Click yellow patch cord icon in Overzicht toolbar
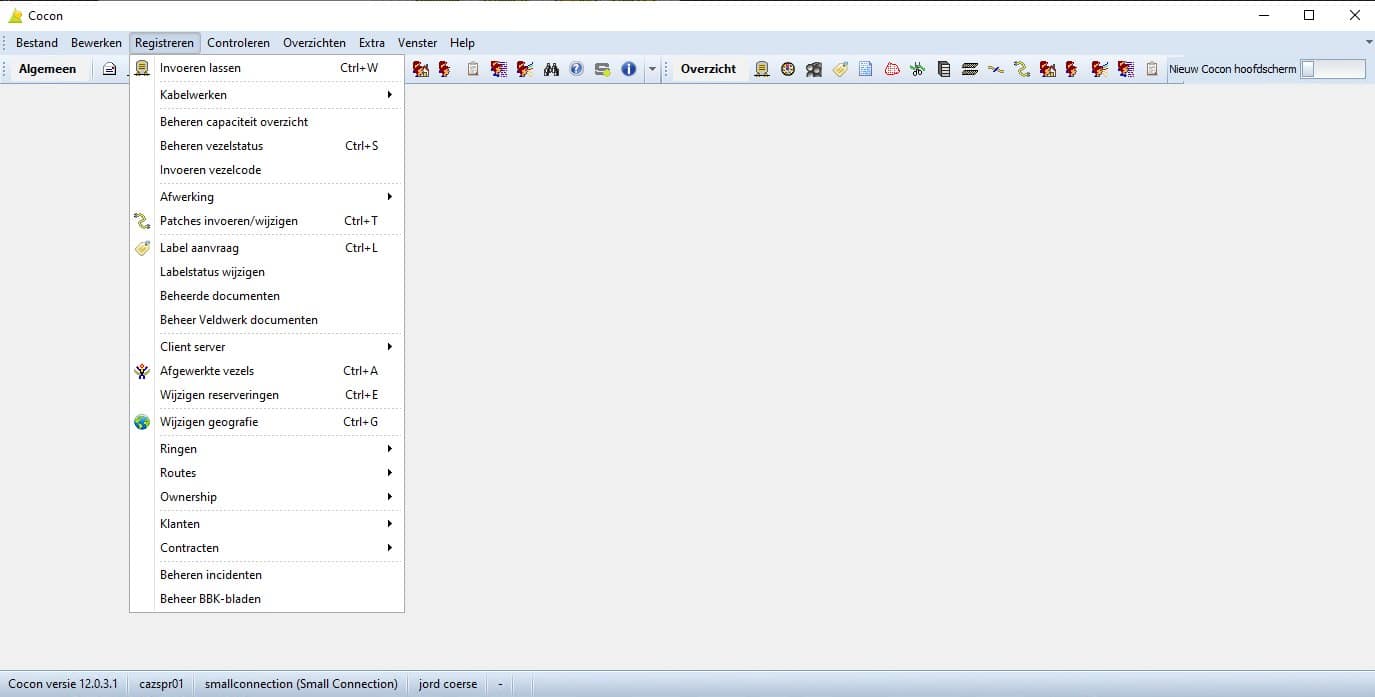 1022,69
